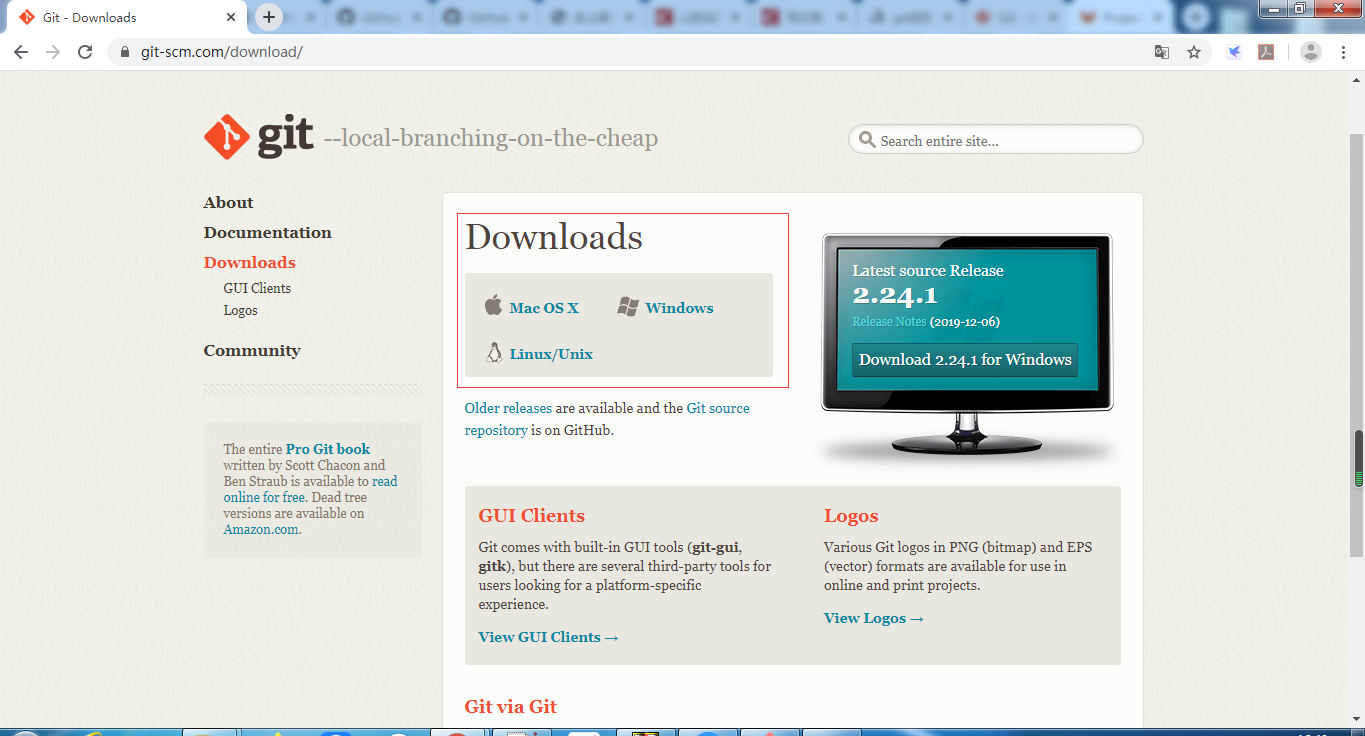This screenshot has height=736, width=1365.
Task: Click the red GUI Clients section heading
Action: pos(532,516)
